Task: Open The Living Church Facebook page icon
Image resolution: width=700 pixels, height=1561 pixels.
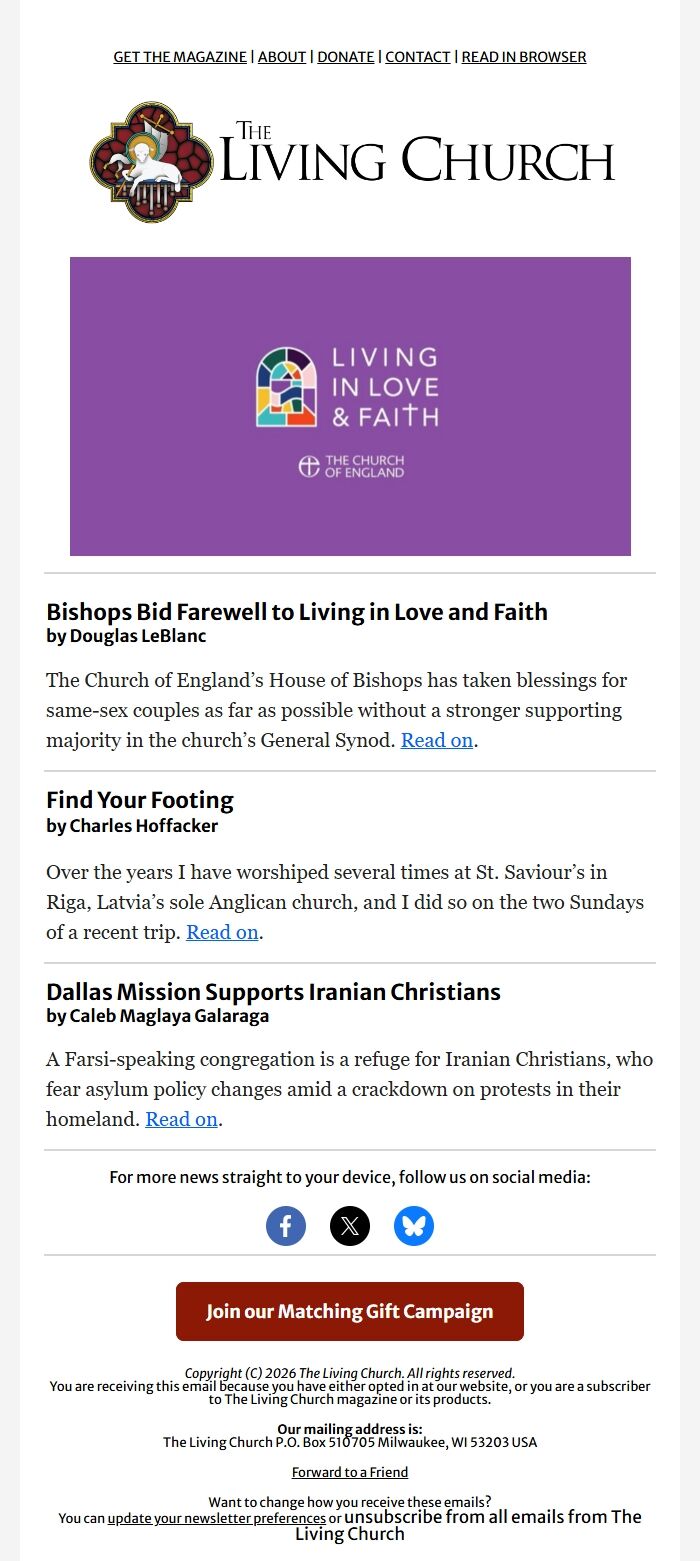Action: 286,1225
